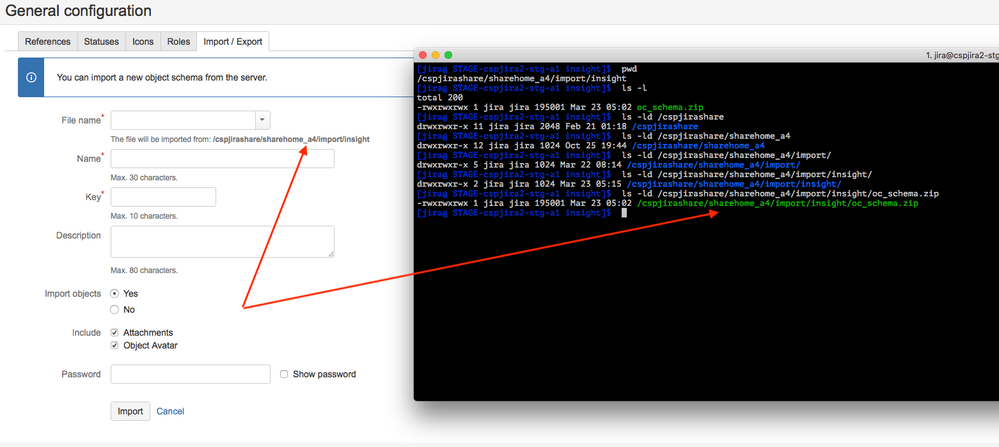Click 'Max. 10 characters.' hint text
The image size is (999, 447).
tap(144, 216)
